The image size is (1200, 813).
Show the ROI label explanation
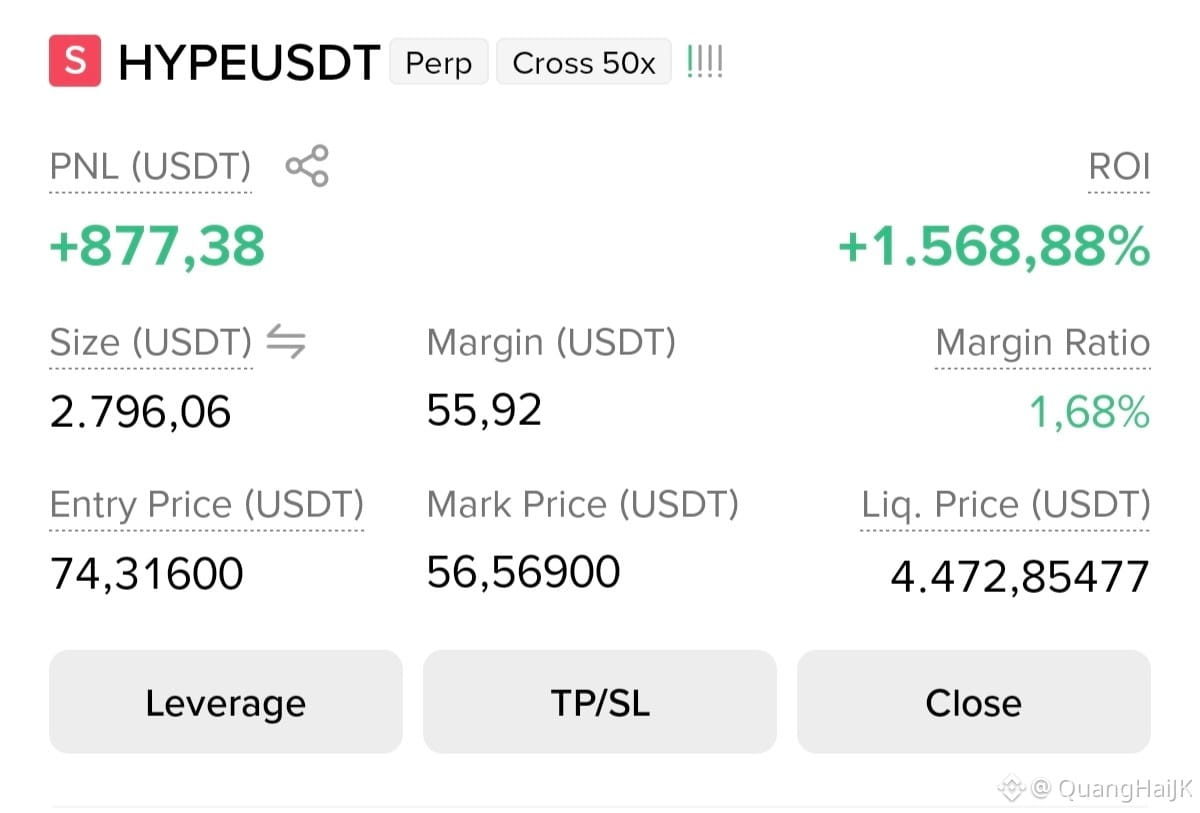[1119, 167]
